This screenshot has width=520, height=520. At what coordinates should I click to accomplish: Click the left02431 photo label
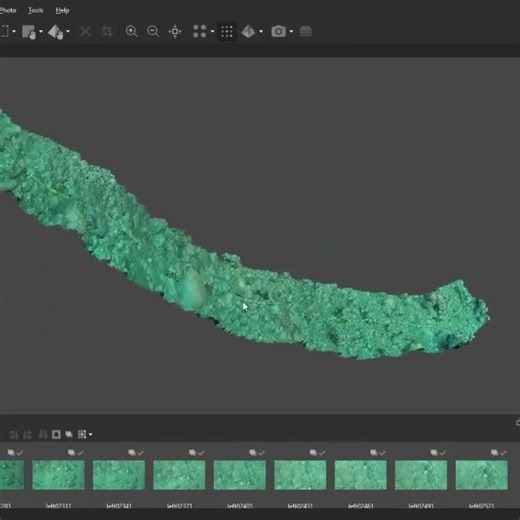[300, 506]
